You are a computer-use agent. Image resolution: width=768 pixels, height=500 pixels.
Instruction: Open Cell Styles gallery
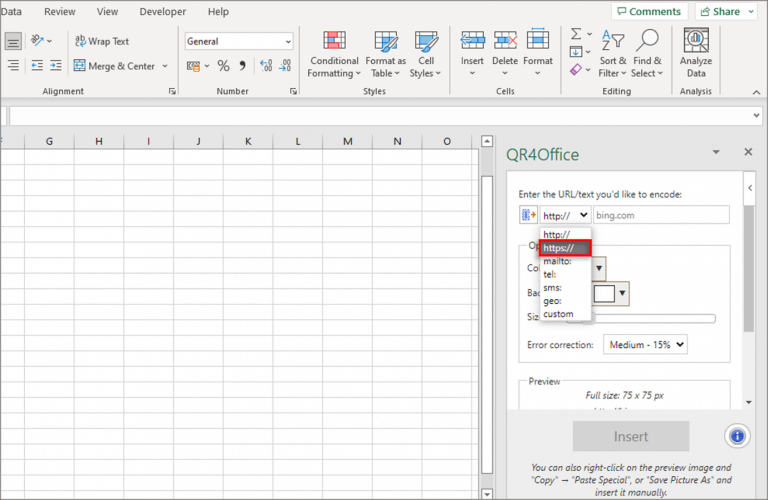click(426, 54)
